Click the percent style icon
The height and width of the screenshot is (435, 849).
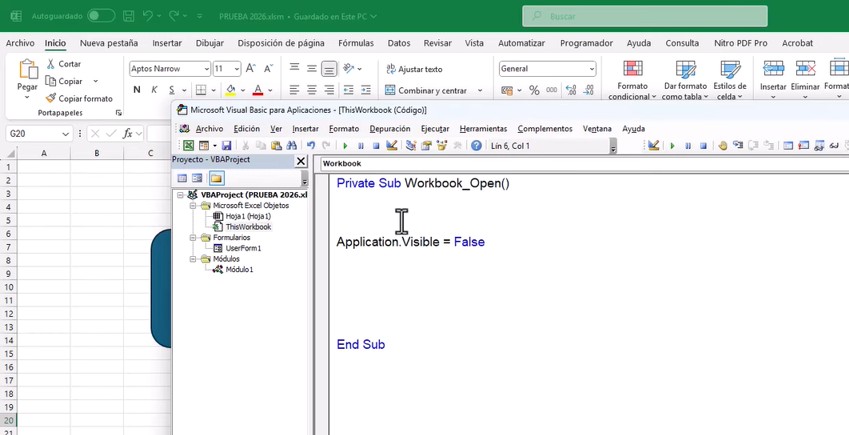click(x=534, y=90)
